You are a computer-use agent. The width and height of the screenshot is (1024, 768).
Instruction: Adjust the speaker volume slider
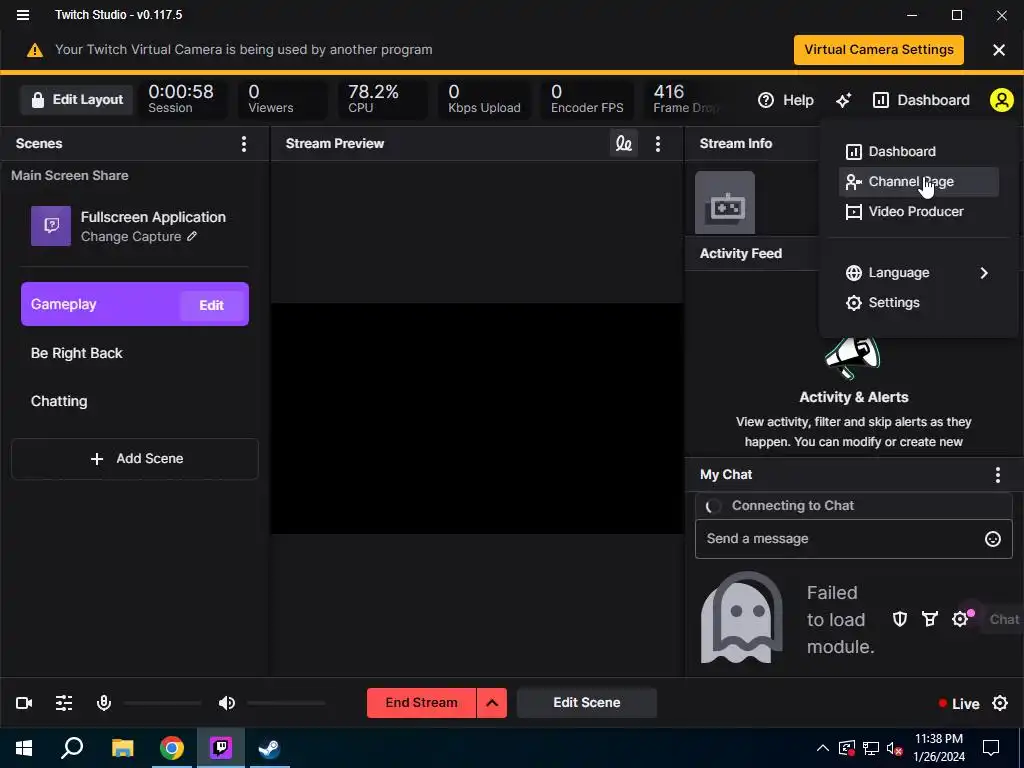point(286,703)
